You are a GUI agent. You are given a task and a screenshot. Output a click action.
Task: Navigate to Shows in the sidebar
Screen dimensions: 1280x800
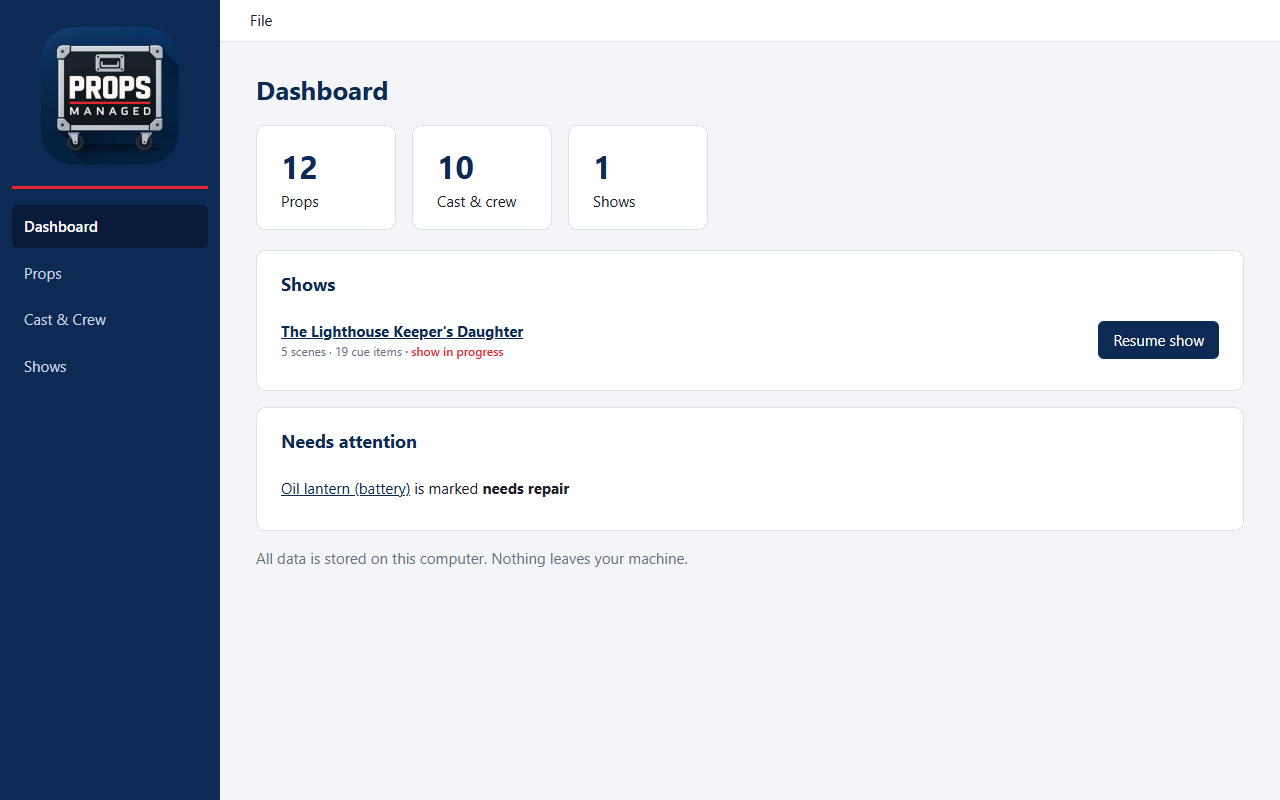coord(110,367)
